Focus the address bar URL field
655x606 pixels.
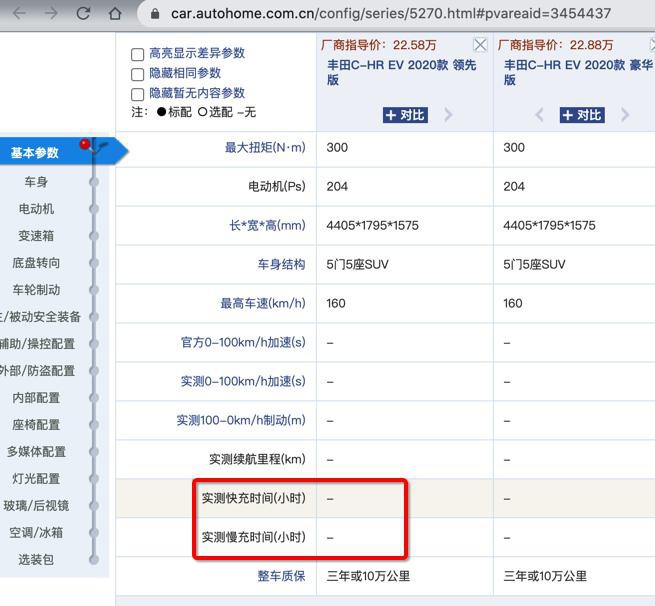tap(391, 13)
